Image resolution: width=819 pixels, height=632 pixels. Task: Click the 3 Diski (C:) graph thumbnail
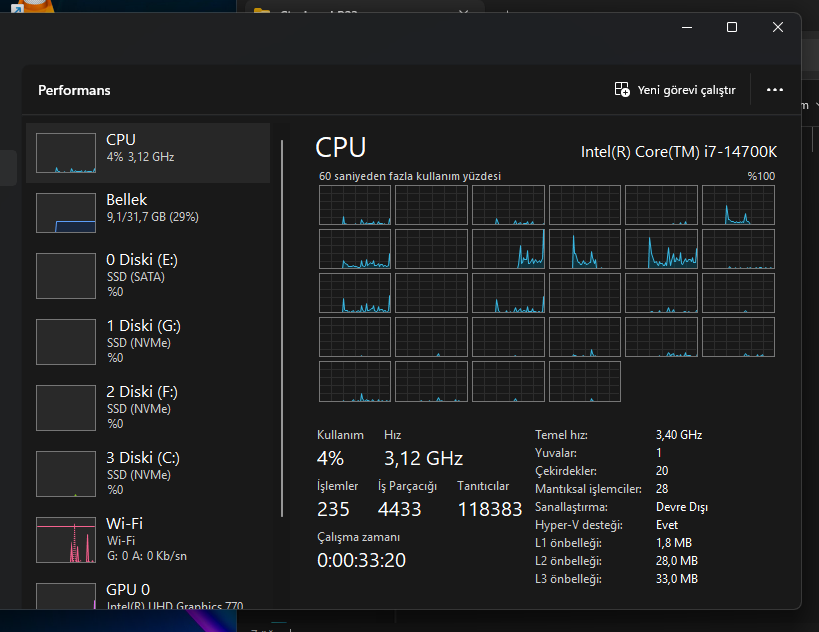point(66,474)
